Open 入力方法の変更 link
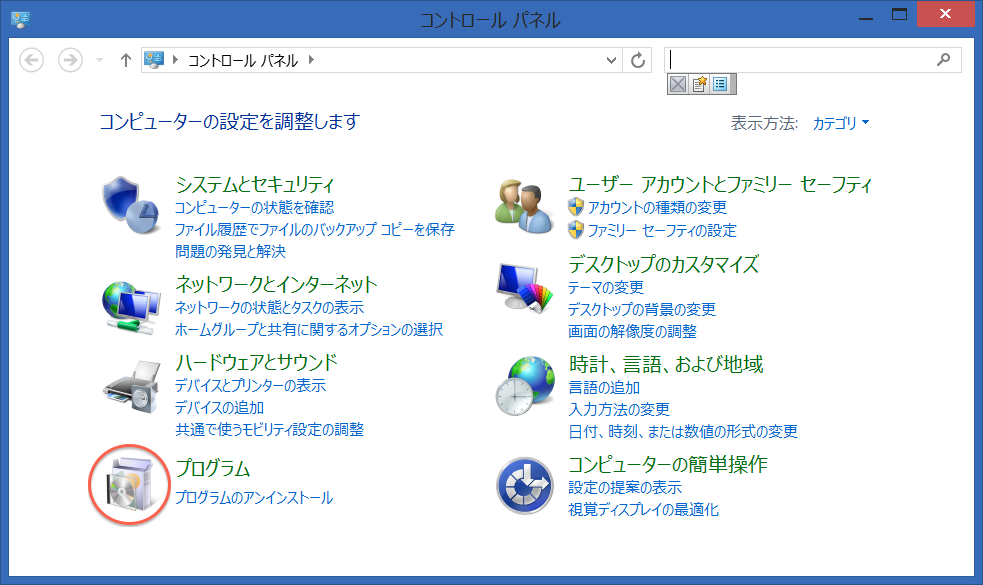 619,410
